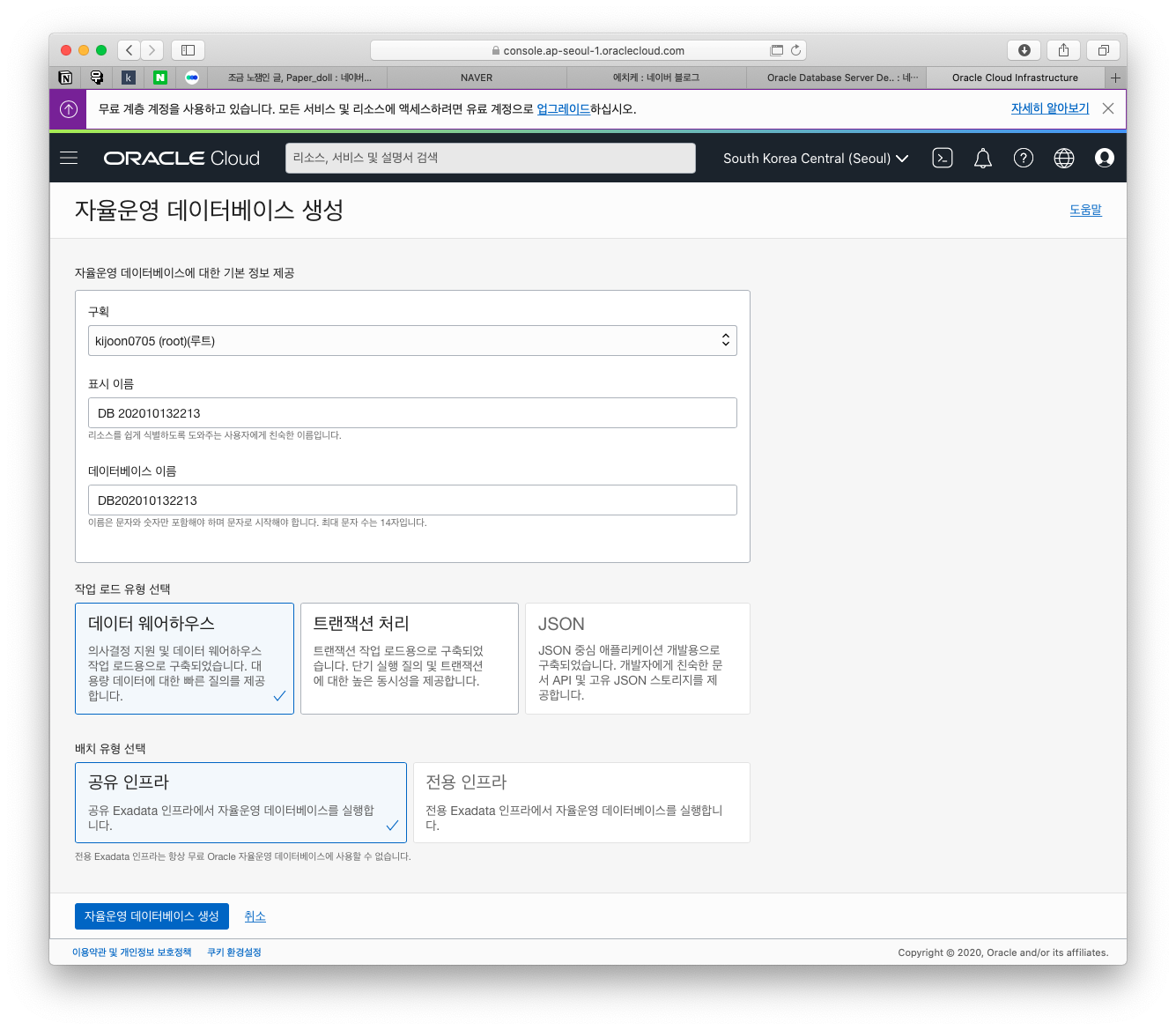Dismiss the free tier banner
The height and width of the screenshot is (1030, 1176).
pos(1108,108)
